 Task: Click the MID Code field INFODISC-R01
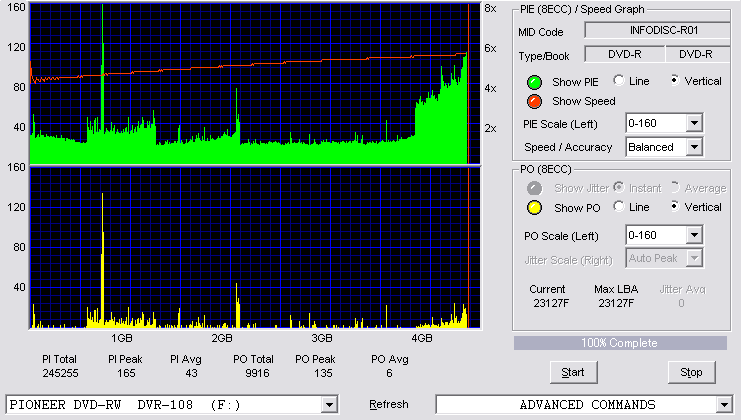click(658, 31)
